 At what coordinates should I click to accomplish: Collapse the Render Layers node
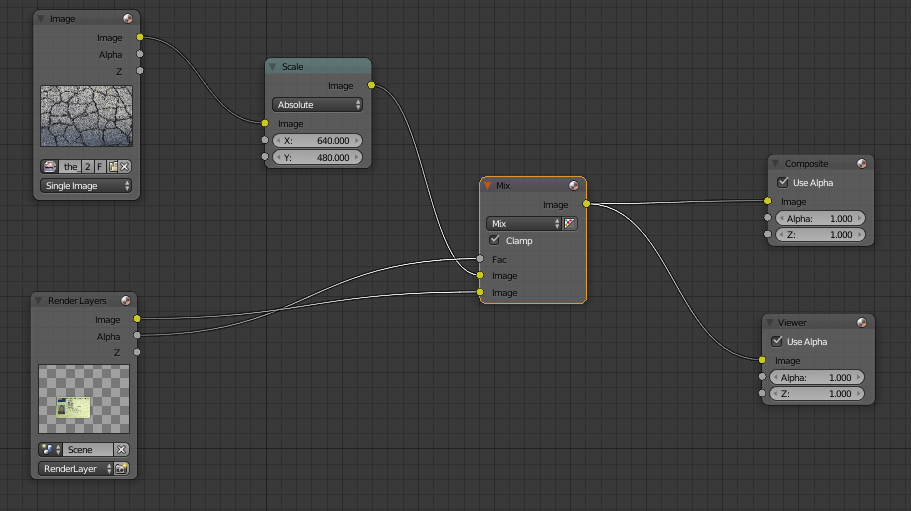38,300
